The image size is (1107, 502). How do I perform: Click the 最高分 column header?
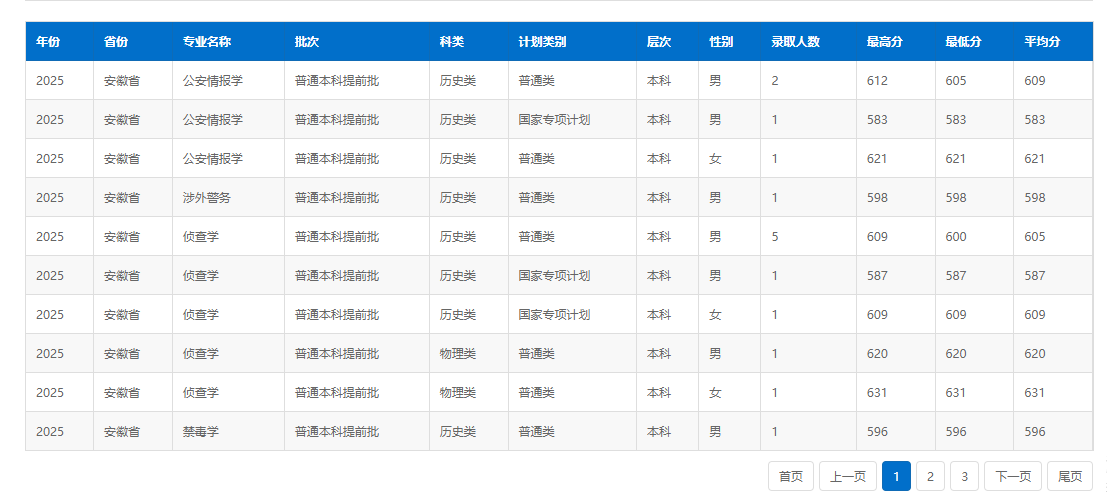coord(885,42)
